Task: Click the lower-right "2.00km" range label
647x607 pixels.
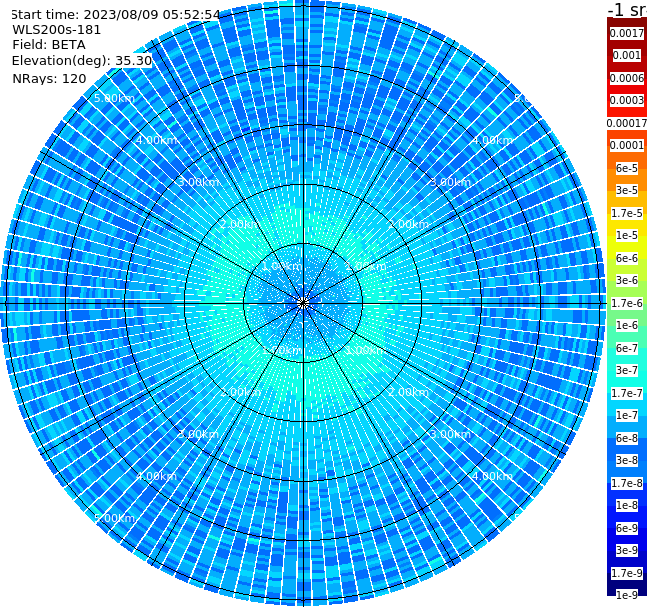Action: click(x=409, y=392)
